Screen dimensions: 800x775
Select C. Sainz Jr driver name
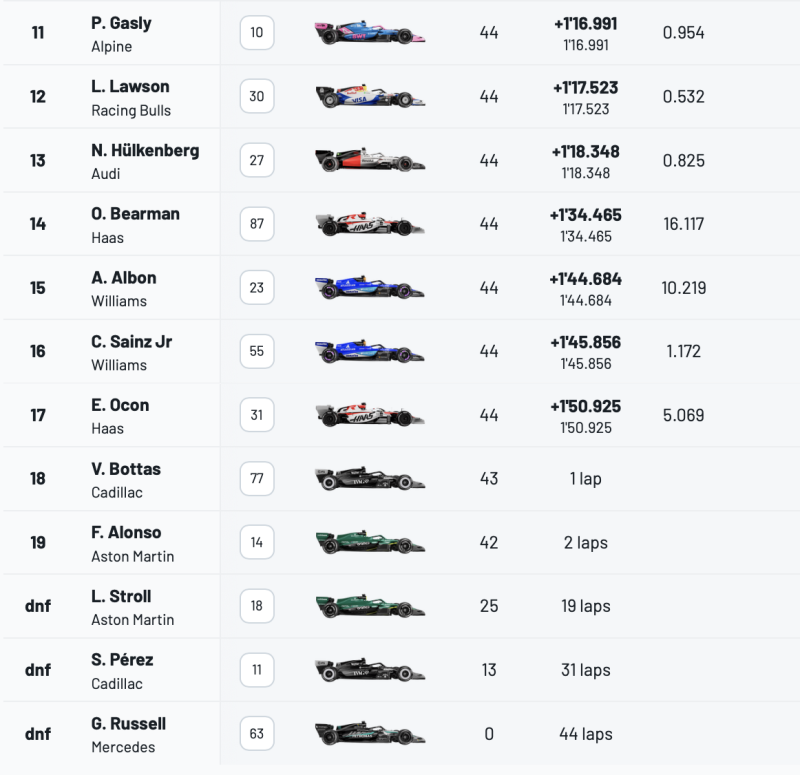click(132, 341)
